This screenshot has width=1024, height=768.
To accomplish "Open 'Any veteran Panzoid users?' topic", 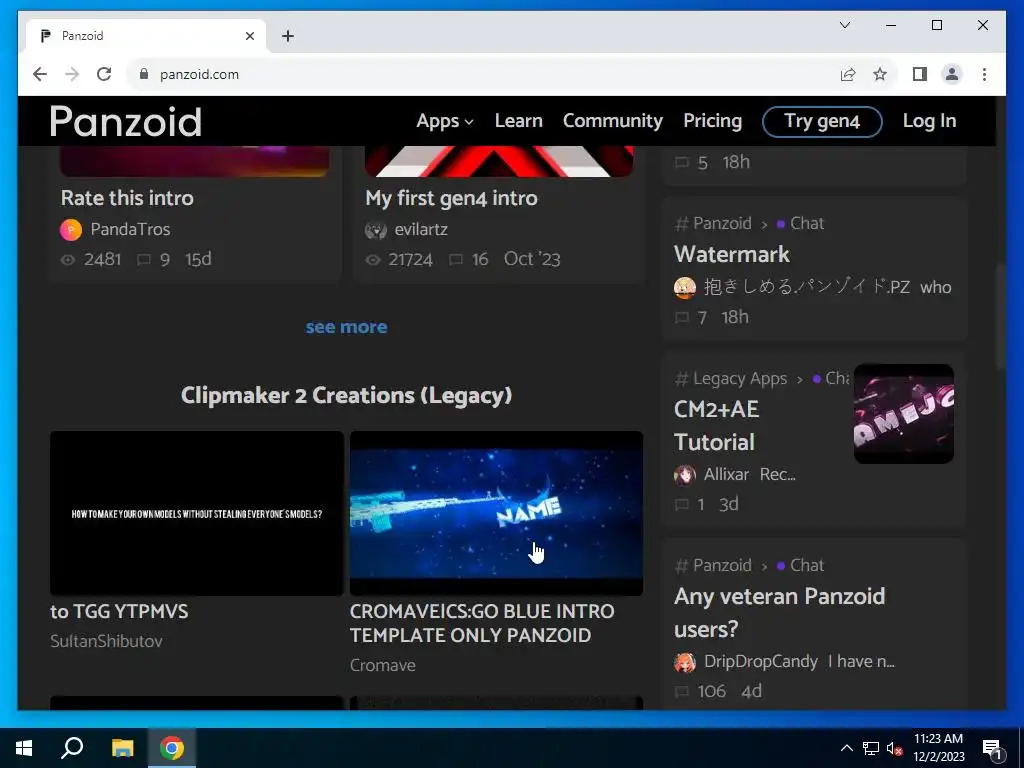I will tap(779, 613).
